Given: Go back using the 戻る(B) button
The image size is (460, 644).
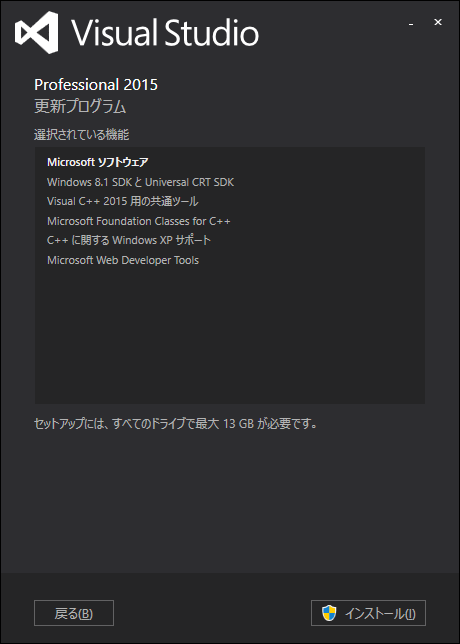Looking at the screenshot, I should click(74, 613).
